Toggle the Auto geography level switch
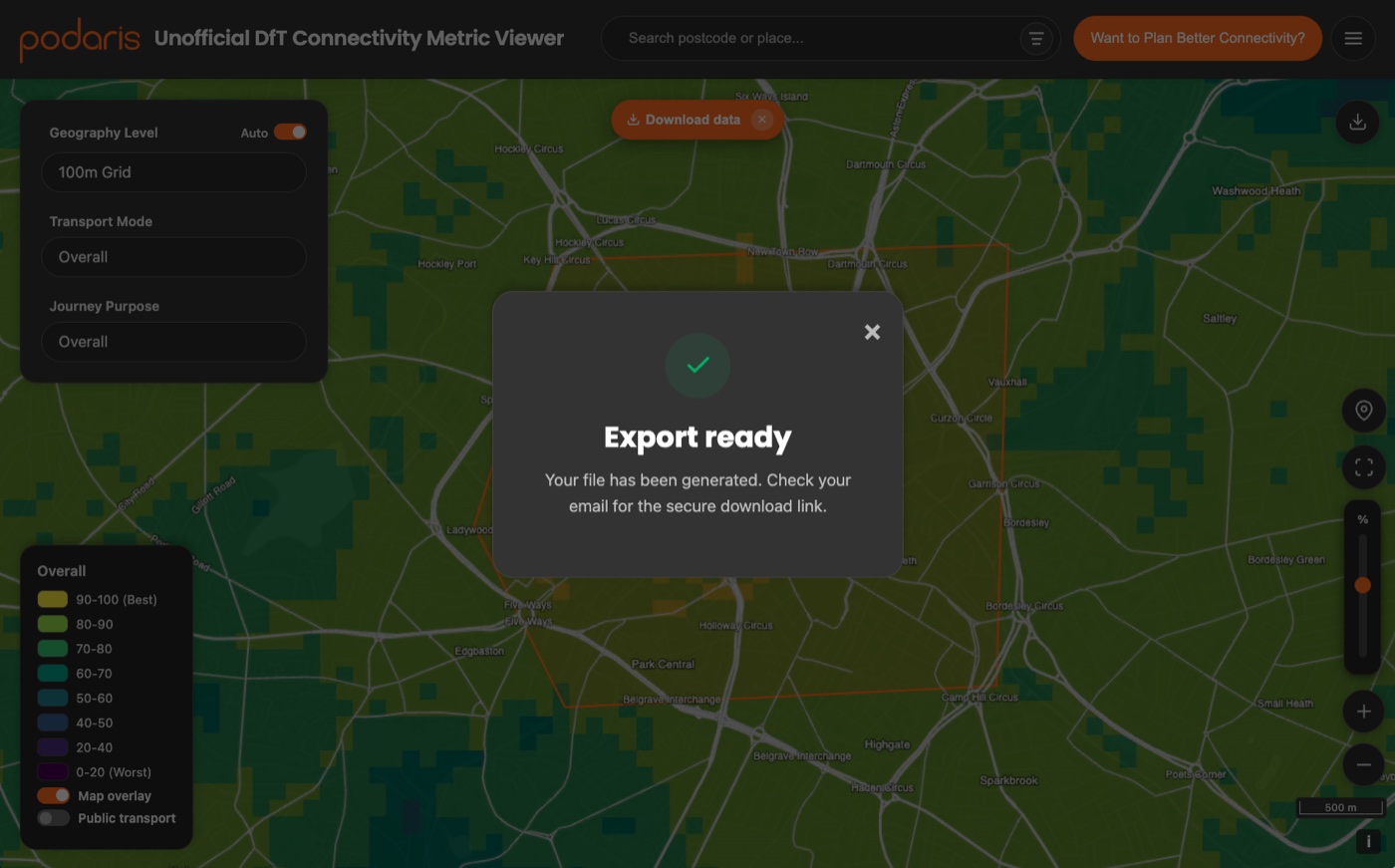Viewport: 1395px width, 868px height. click(x=290, y=132)
